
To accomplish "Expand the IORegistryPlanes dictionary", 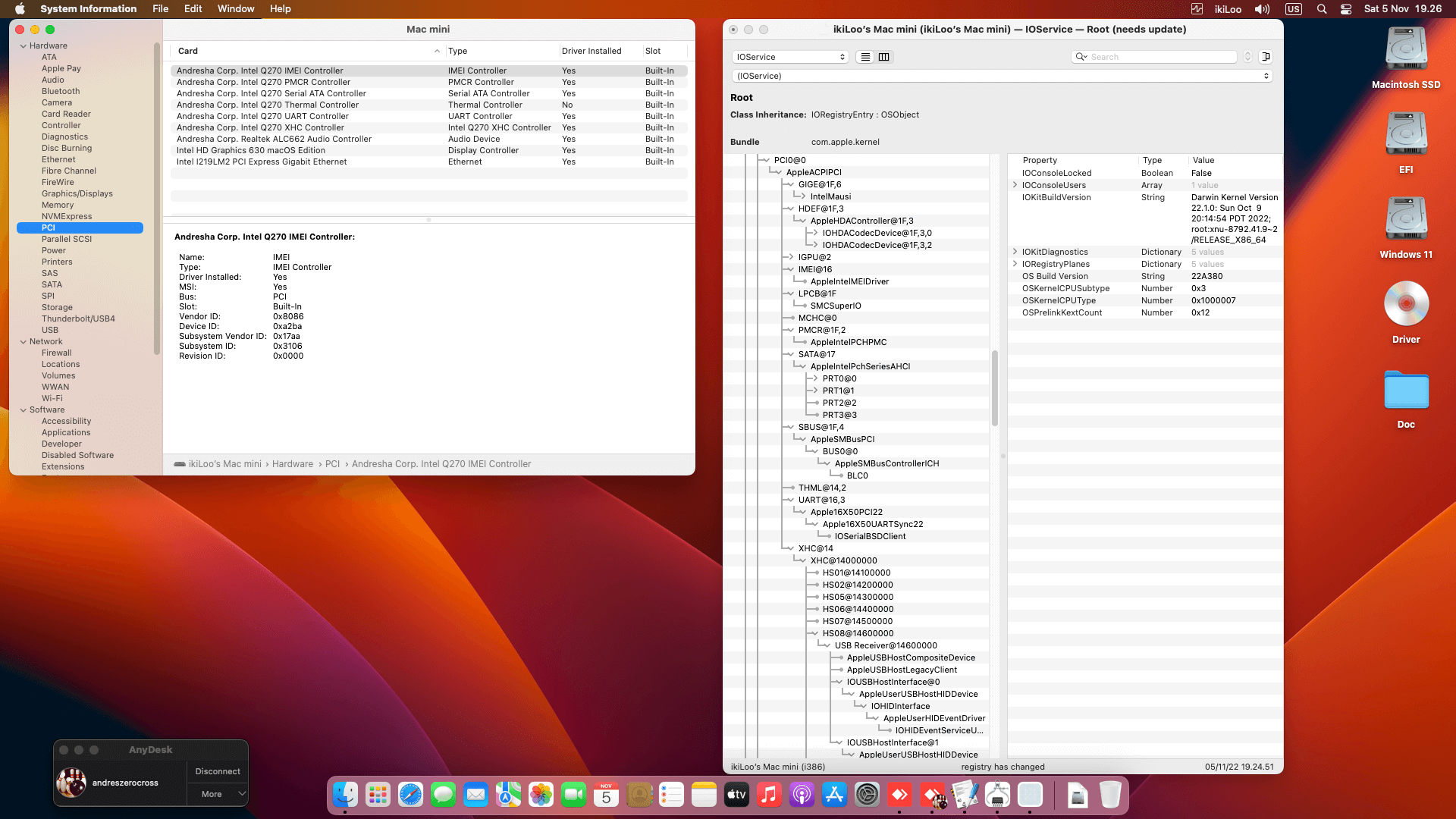I will point(1015,264).
